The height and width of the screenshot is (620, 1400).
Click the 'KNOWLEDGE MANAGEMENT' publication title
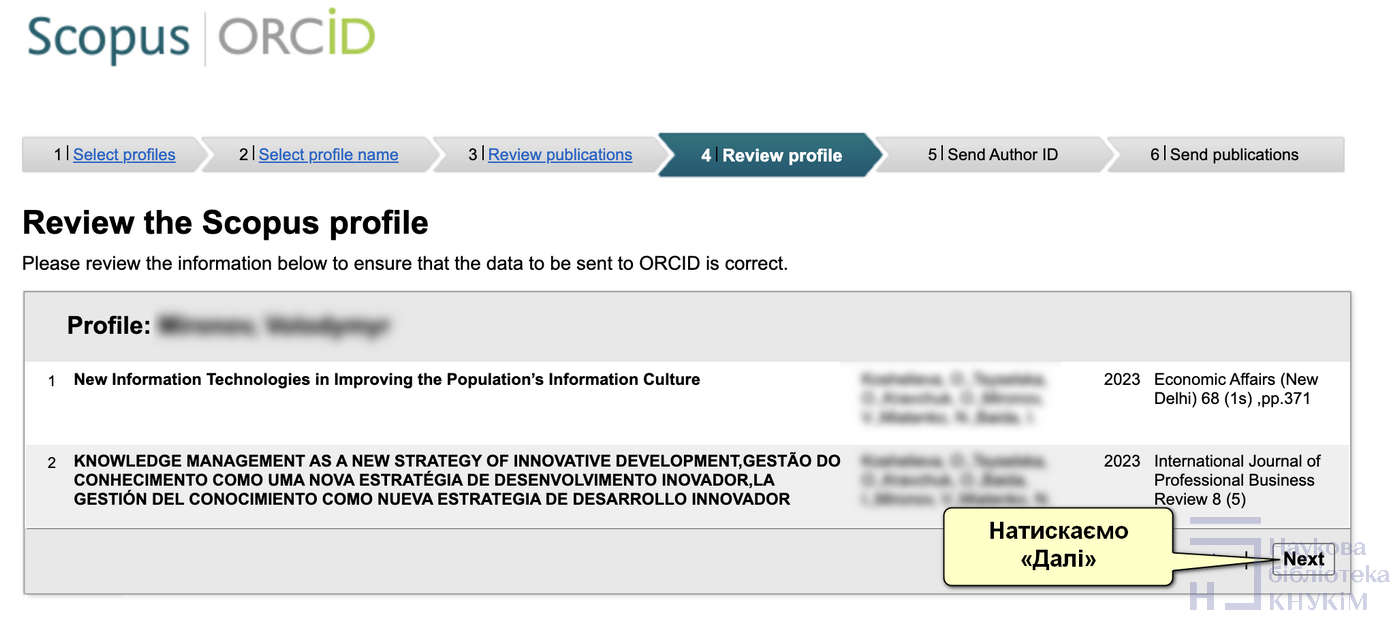[457, 480]
